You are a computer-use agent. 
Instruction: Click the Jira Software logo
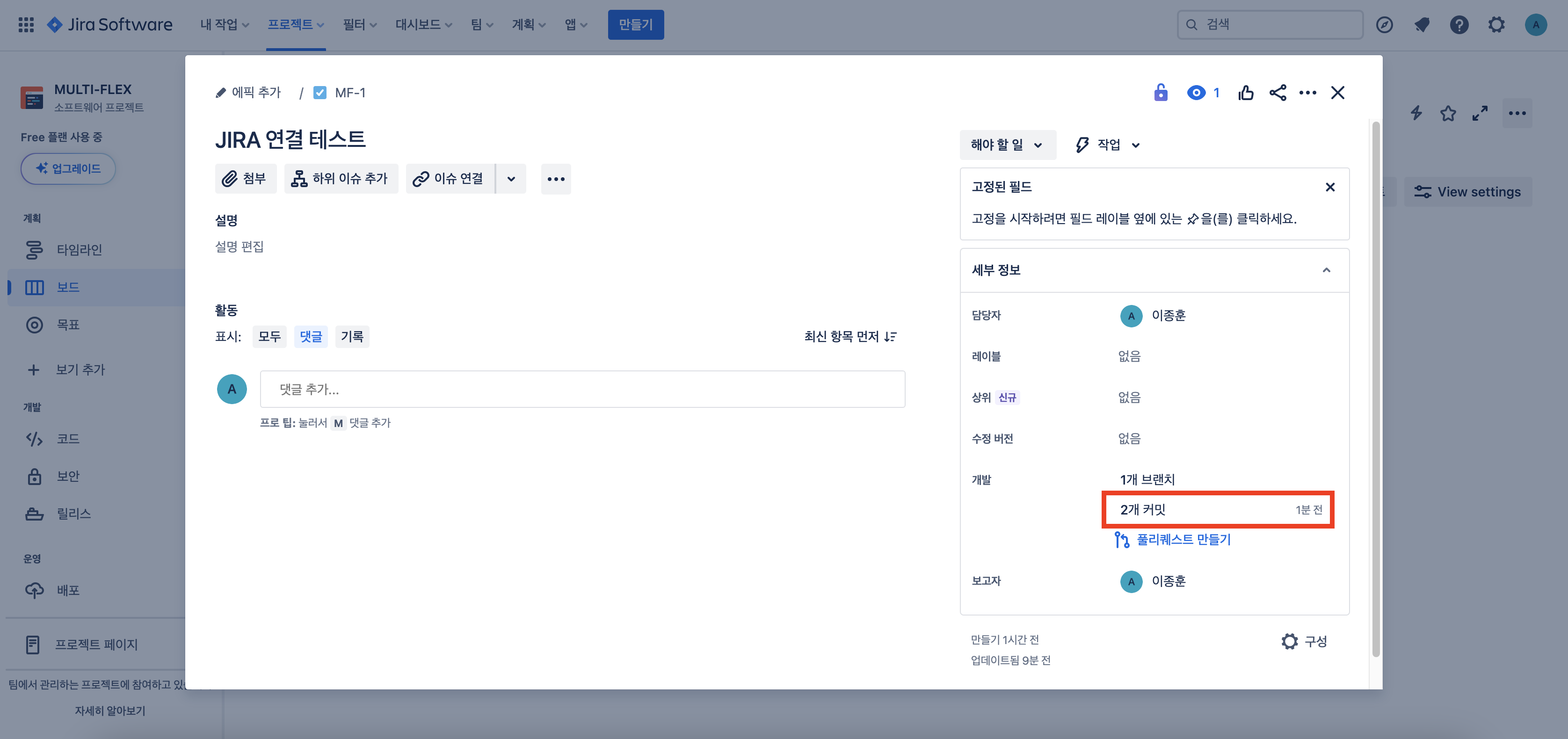point(110,25)
